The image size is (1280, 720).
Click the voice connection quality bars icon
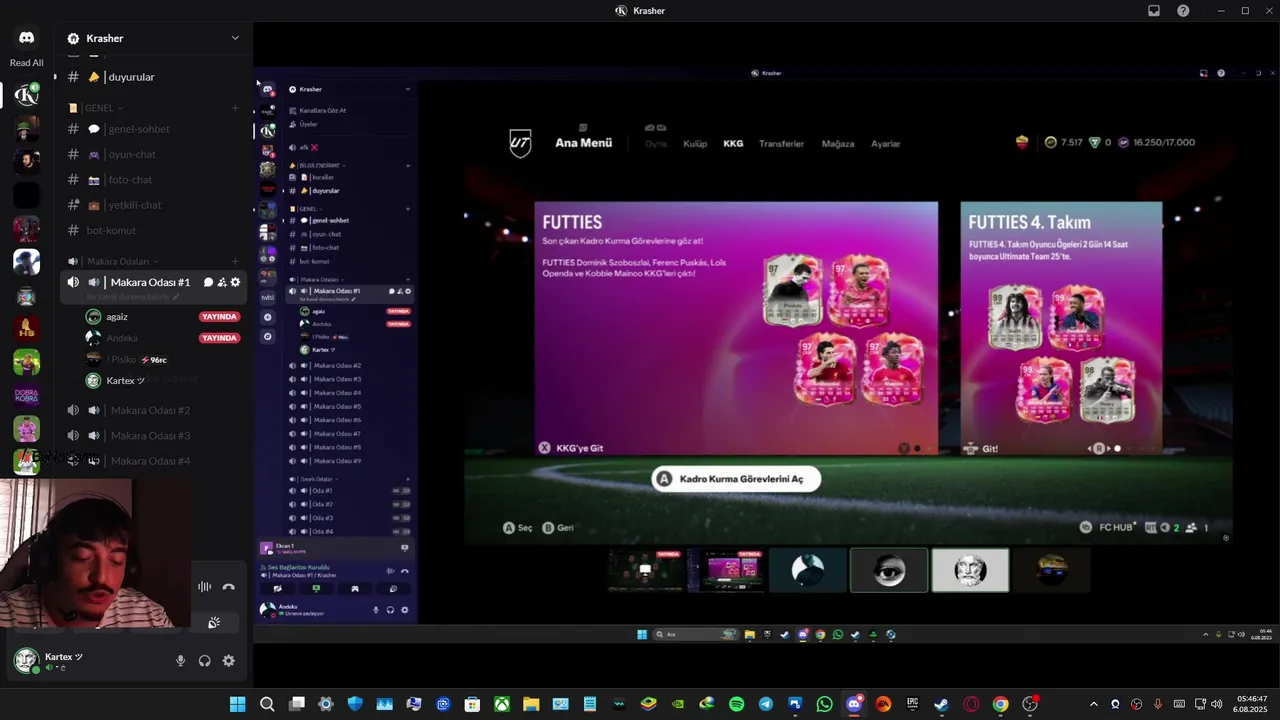tap(205, 588)
